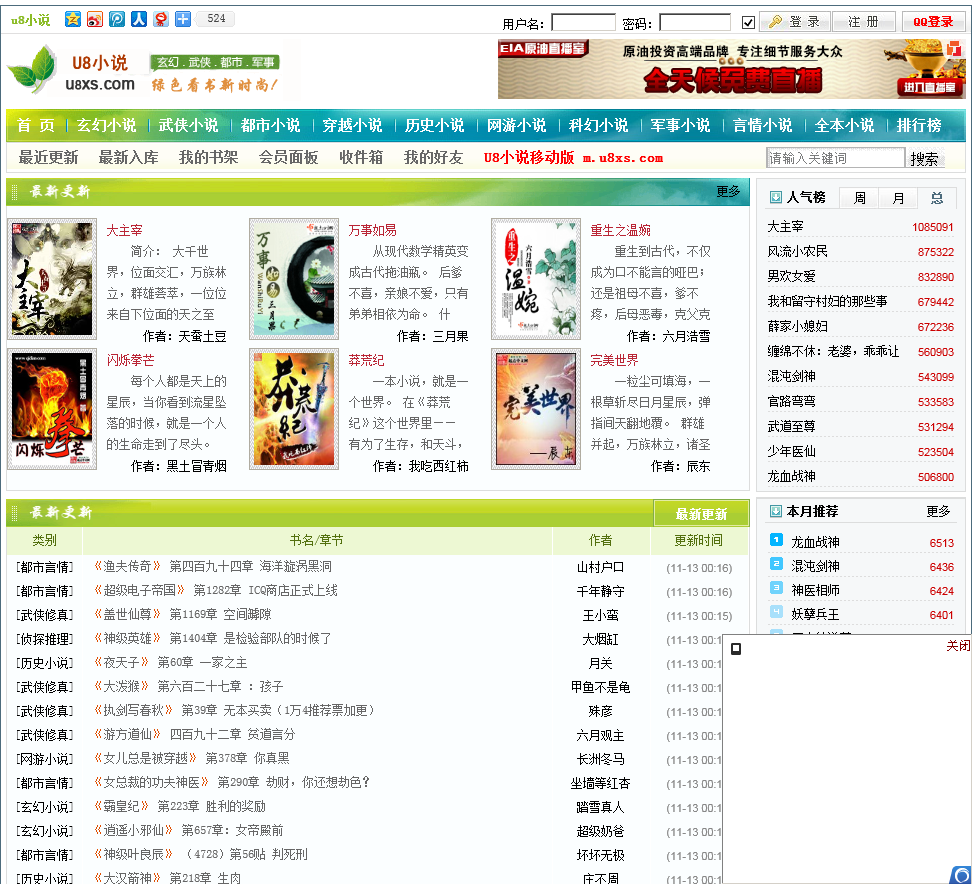Open 闪烁拳芒 book cover thumbnail
Image resolution: width=972 pixels, height=884 pixels.
[51, 409]
